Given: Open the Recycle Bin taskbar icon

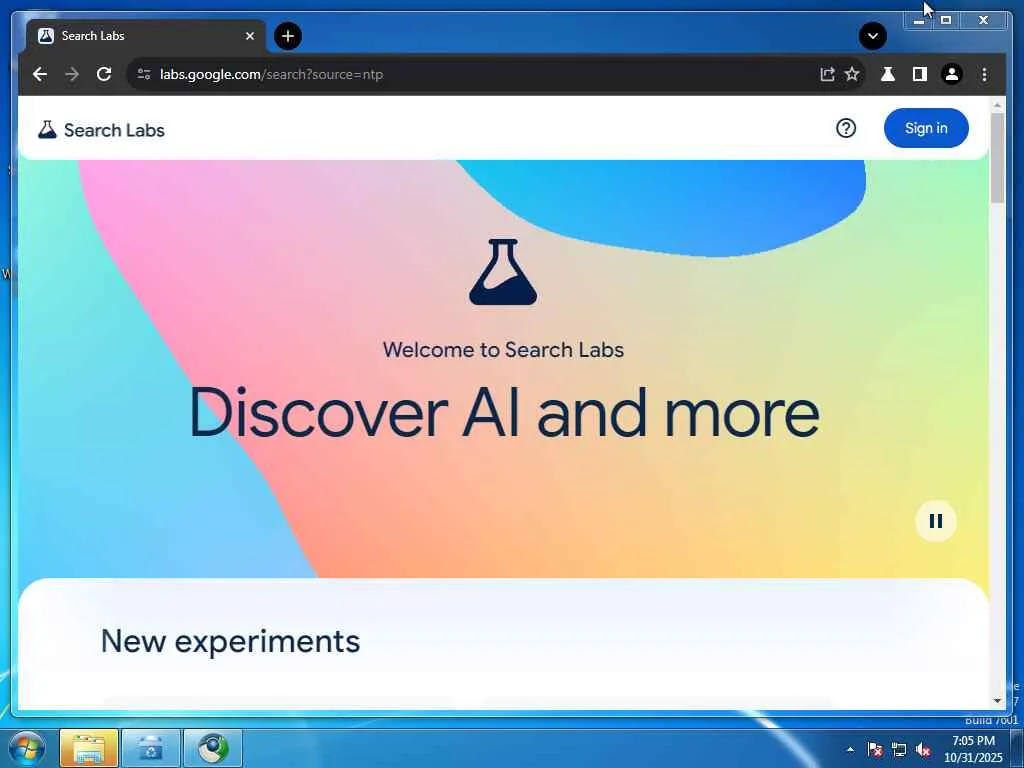Looking at the screenshot, I should pyautogui.click(x=150, y=748).
